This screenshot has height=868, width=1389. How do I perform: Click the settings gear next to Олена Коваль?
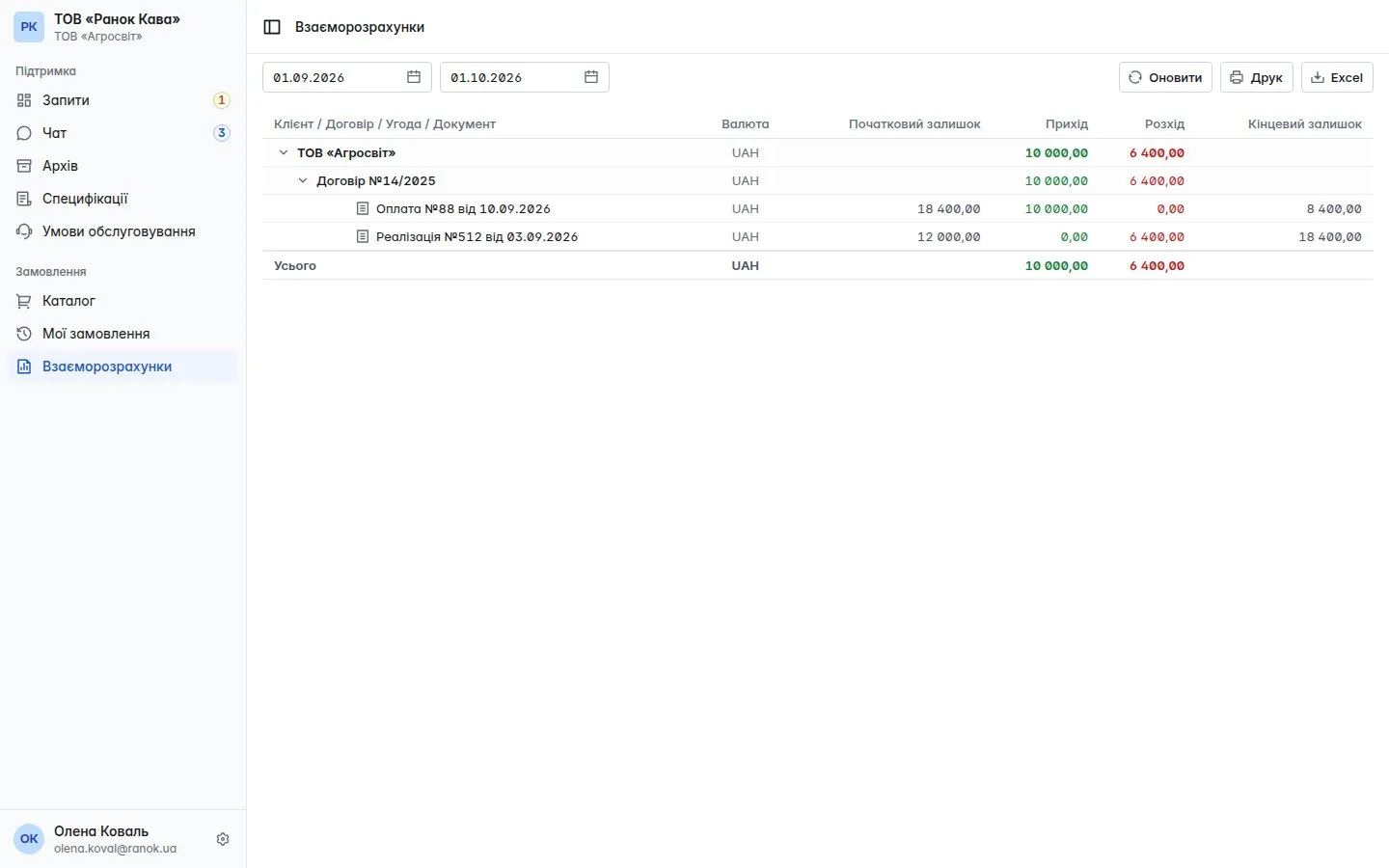pyautogui.click(x=223, y=839)
